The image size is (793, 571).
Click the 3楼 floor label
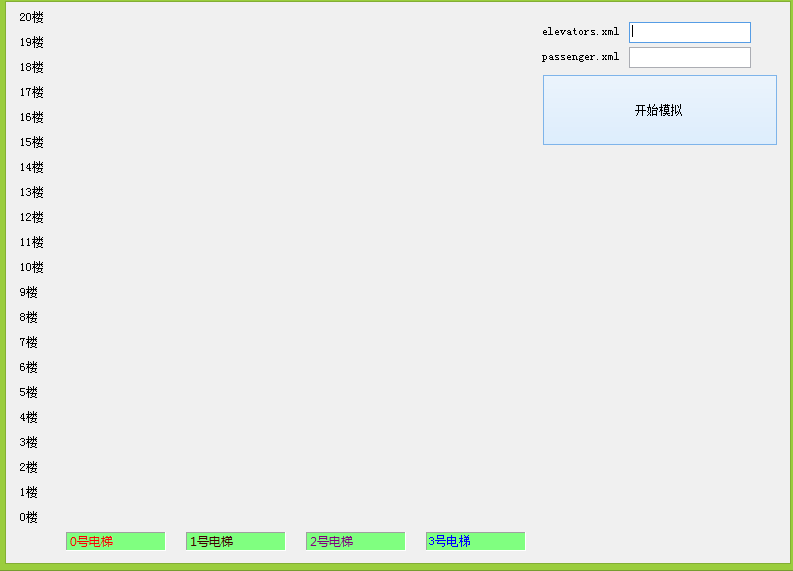click(x=28, y=443)
